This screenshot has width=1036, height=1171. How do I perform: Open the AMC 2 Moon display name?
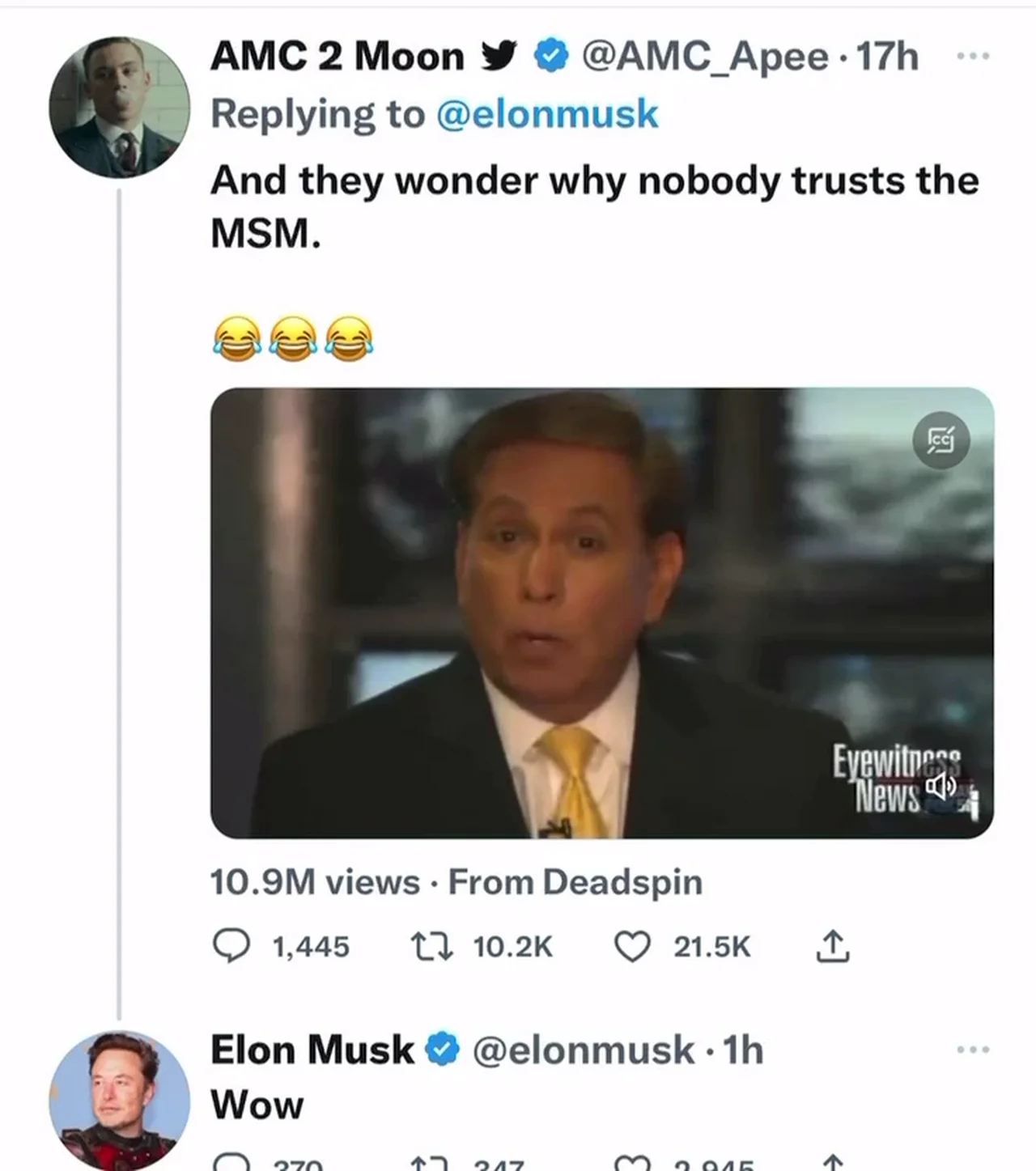click(x=337, y=57)
